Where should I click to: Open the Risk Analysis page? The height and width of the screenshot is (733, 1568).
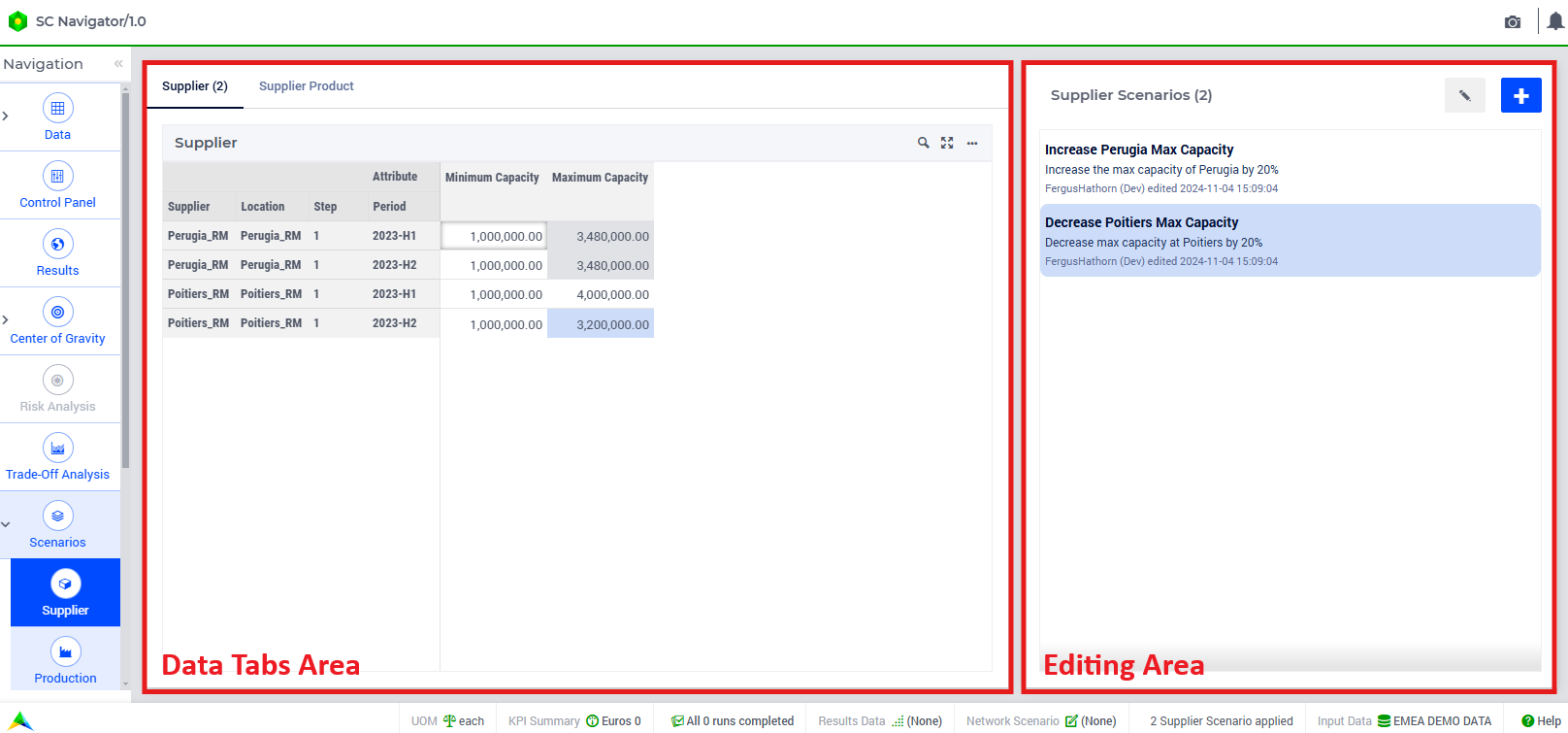[57, 389]
